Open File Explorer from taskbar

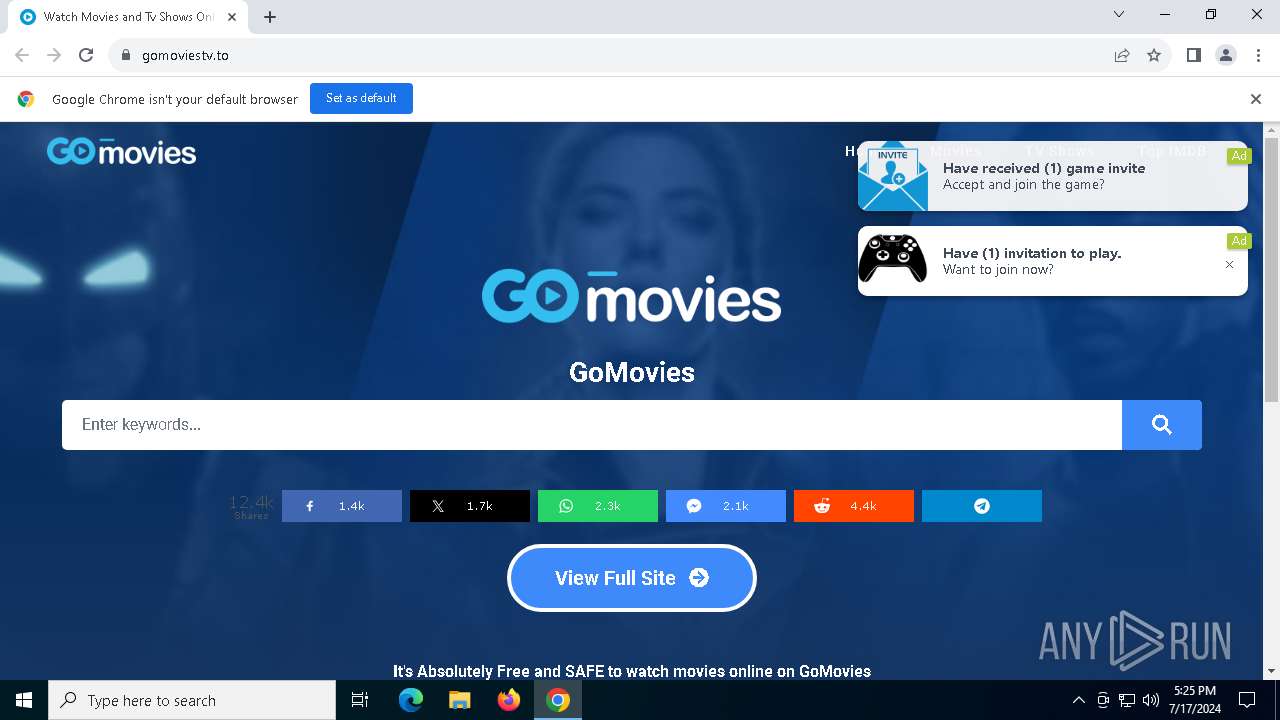coord(459,700)
